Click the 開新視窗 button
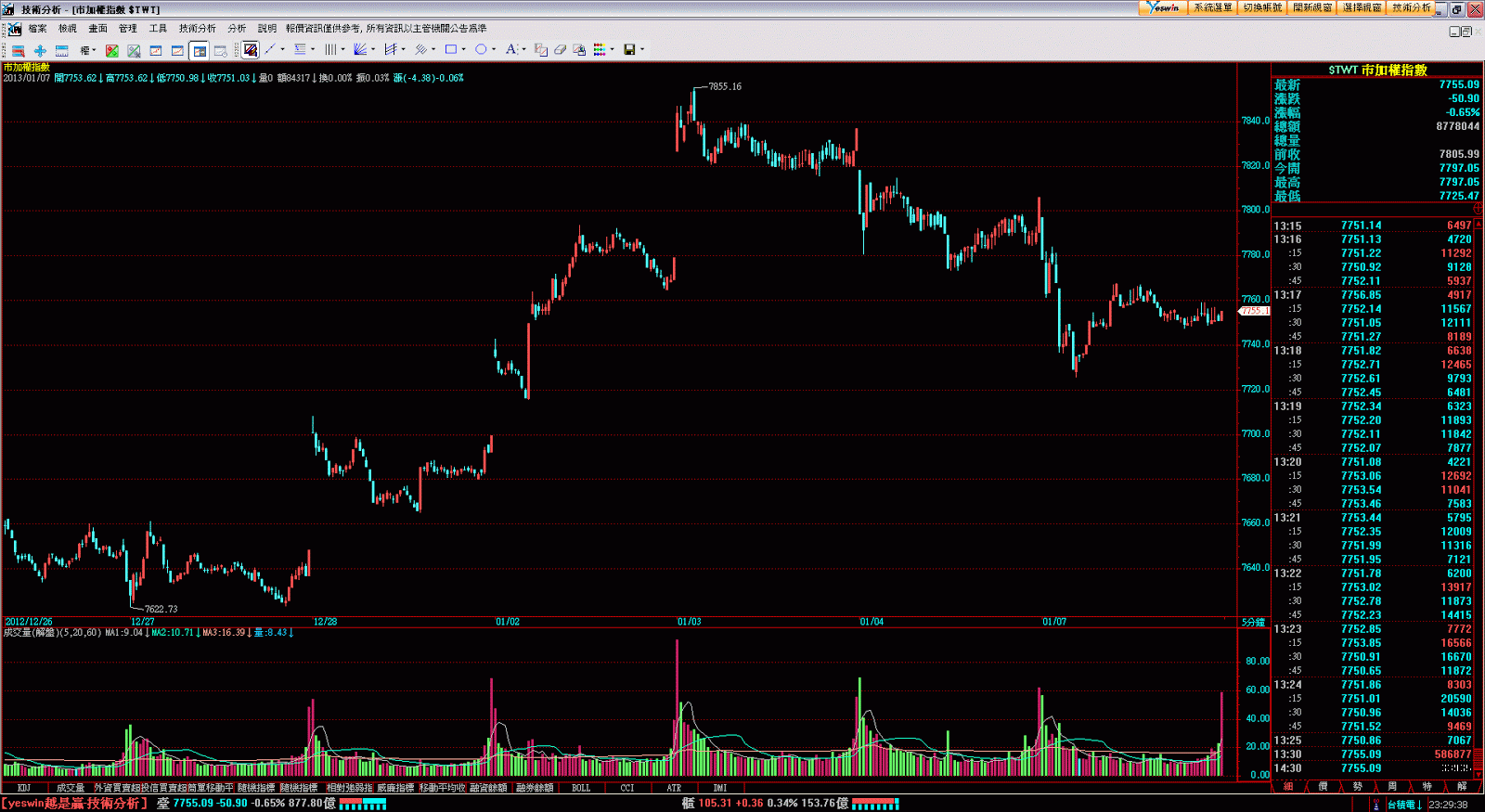1485x812 pixels. point(1312,7)
